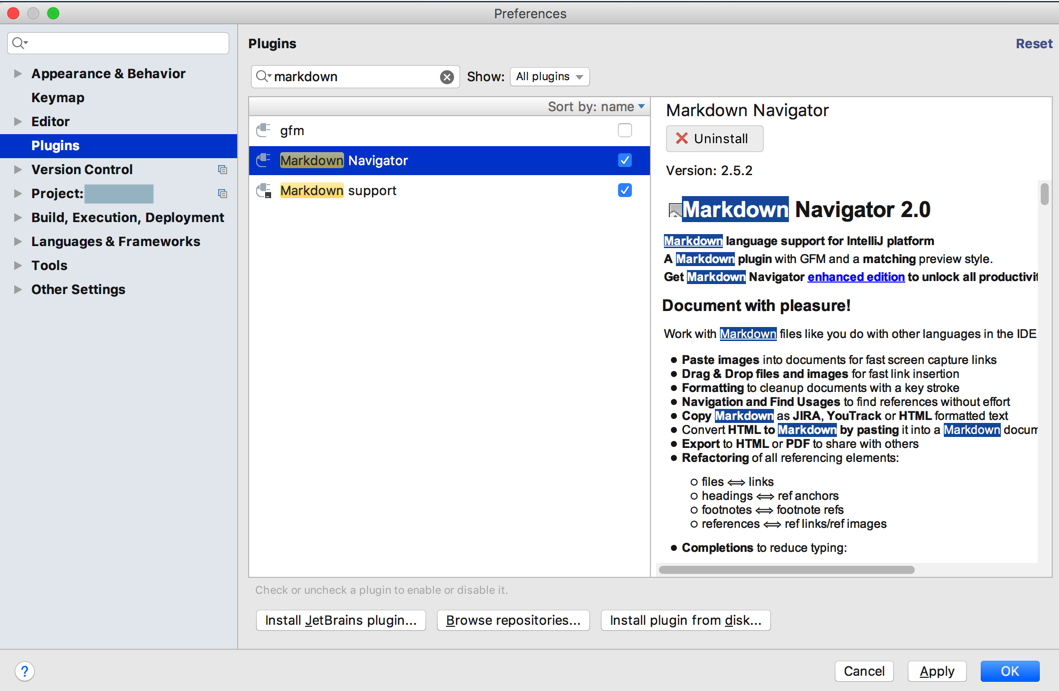The image size is (1059, 691).
Task: Expand Languages & Frameworks group
Action: 18,241
